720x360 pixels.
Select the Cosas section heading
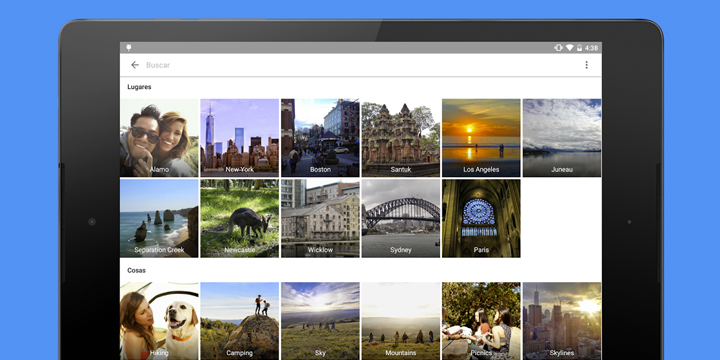pyautogui.click(x=136, y=270)
